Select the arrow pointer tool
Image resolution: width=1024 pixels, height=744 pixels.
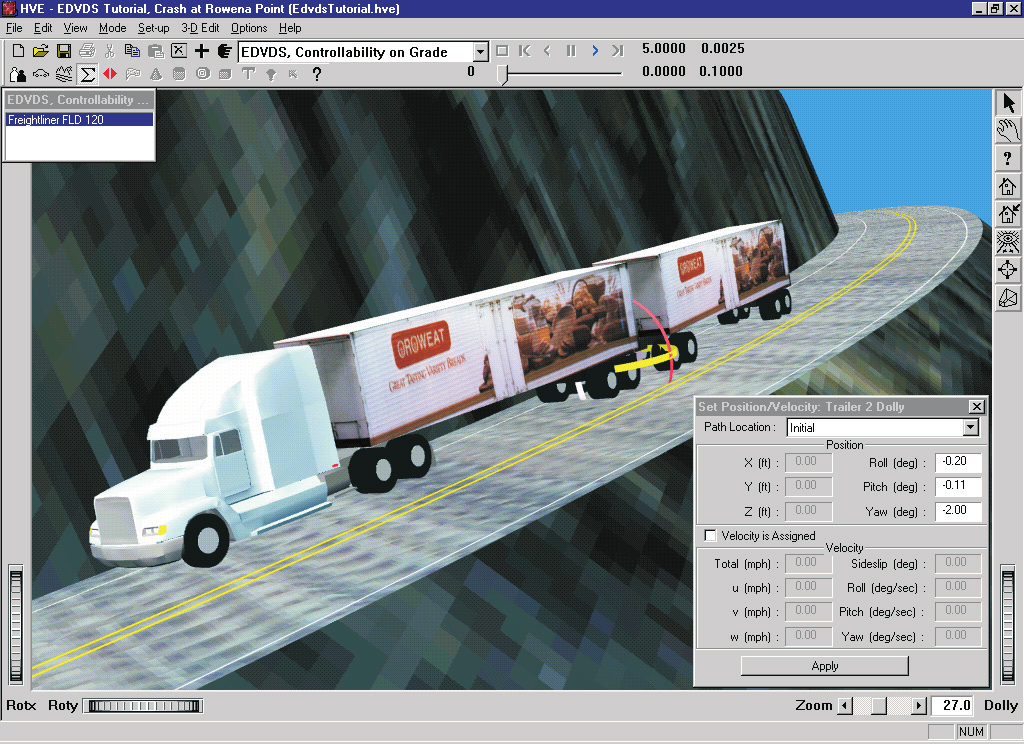point(1008,104)
